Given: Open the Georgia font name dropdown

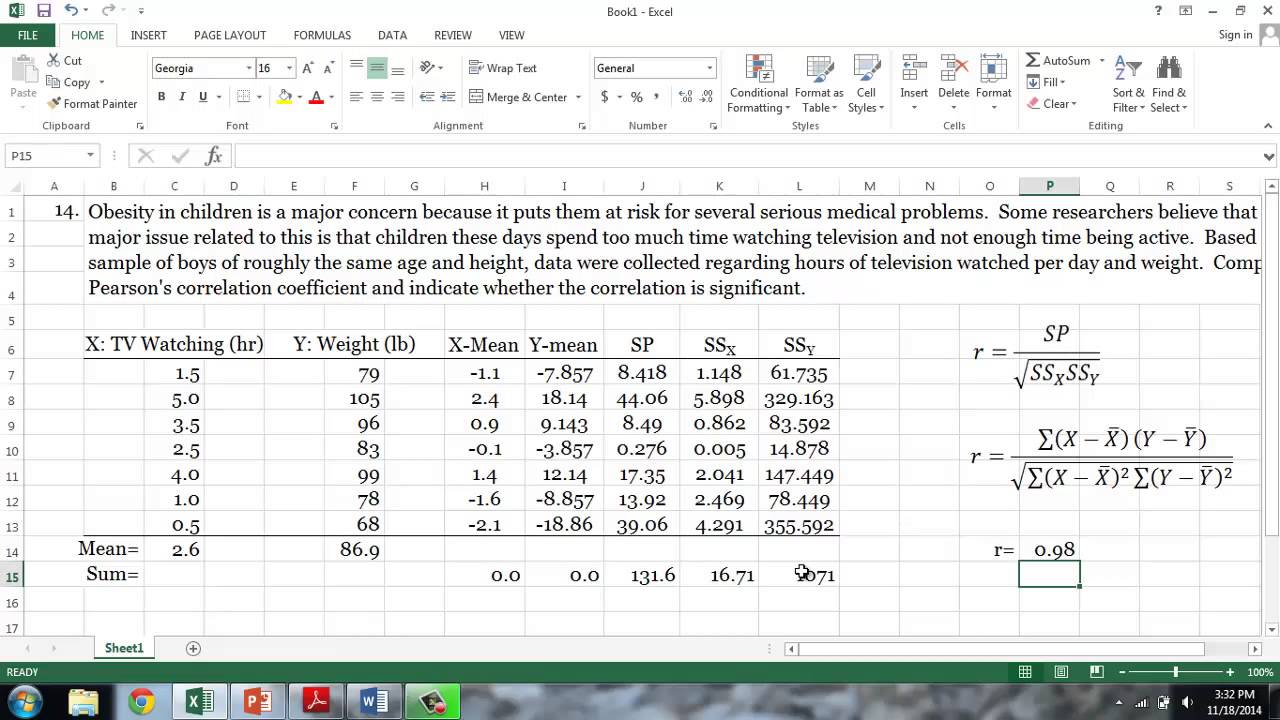Looking at the screenshot, I should (x=249, y=68).
